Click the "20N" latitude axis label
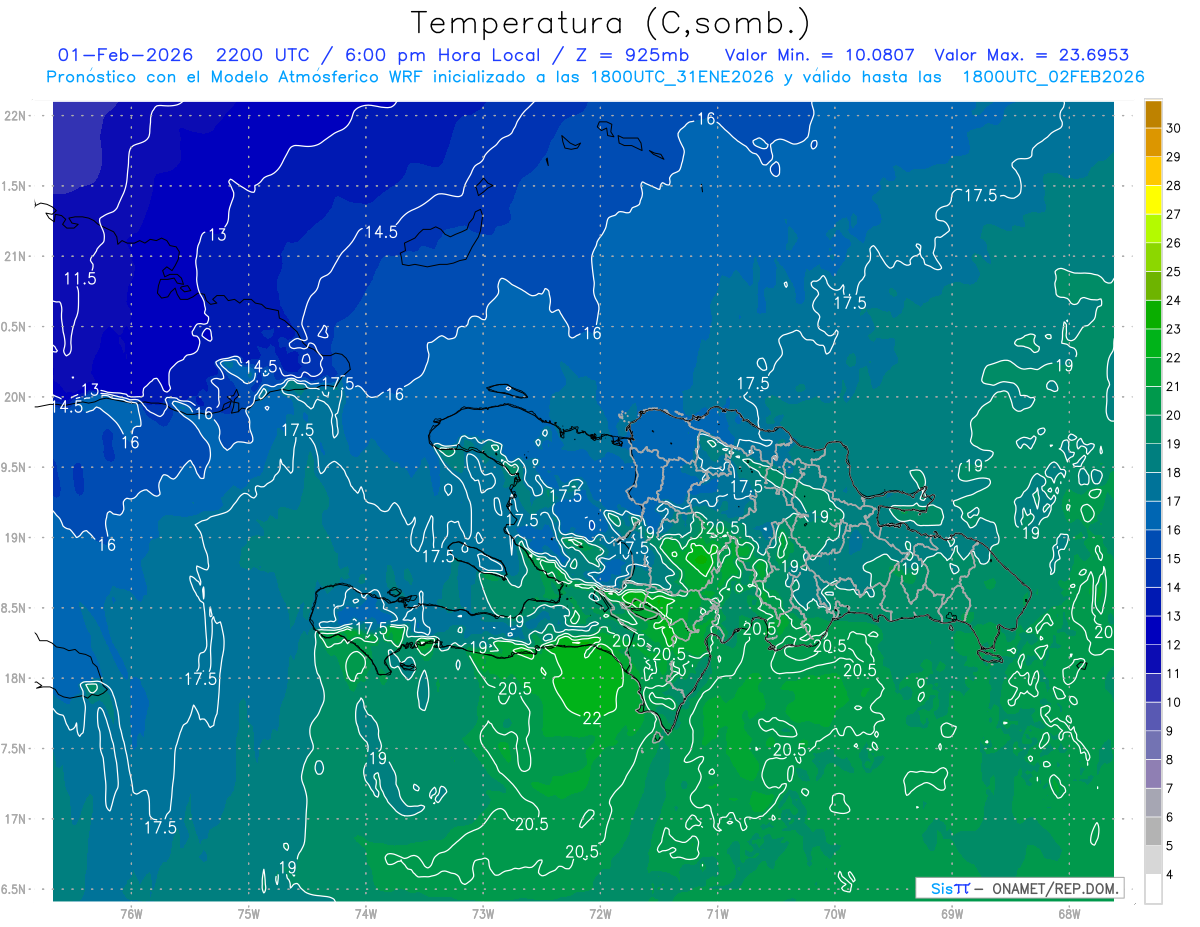Viewport: 1200px width, 927px height. tap(16, 398)
